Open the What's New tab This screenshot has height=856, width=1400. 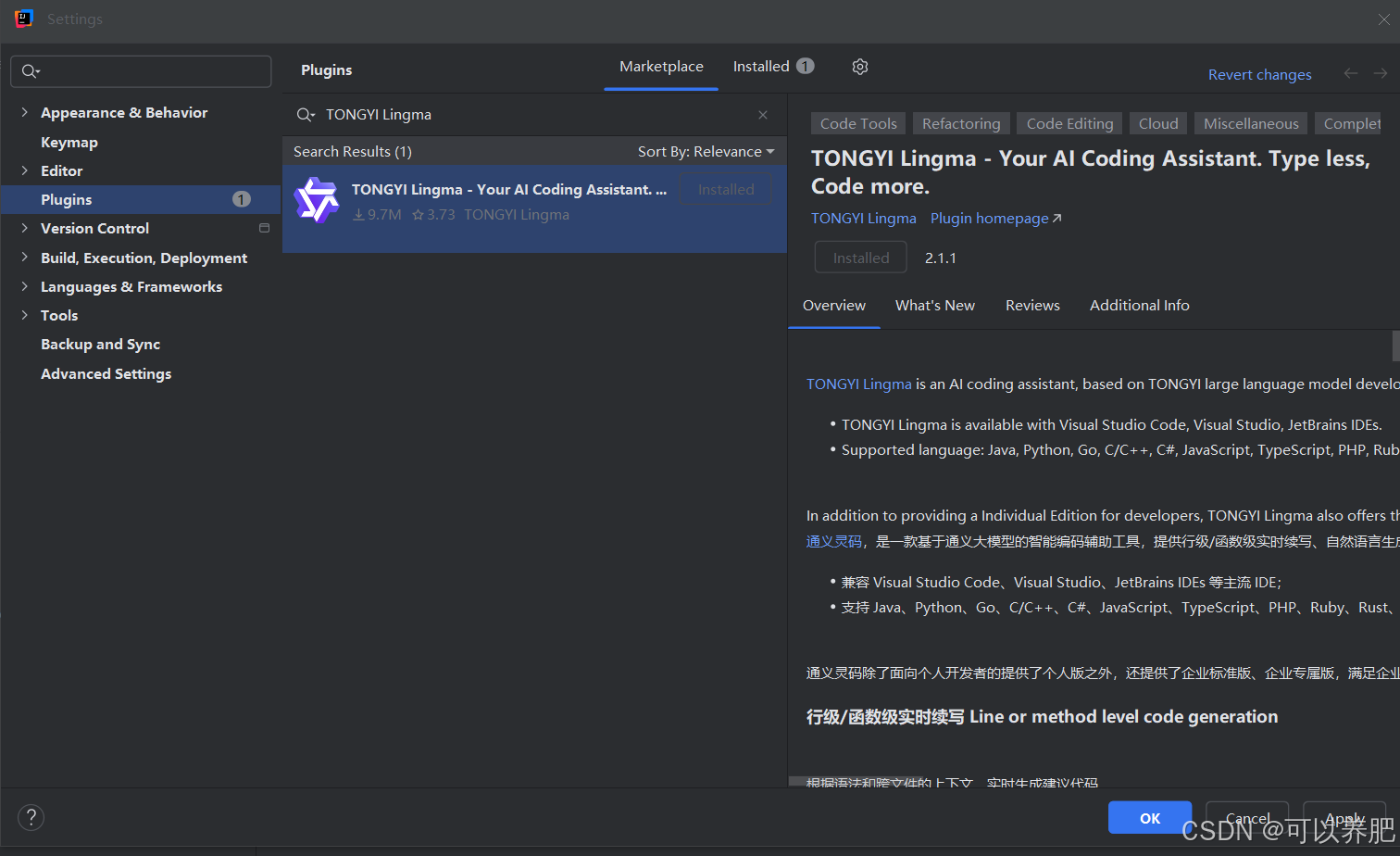pos(935,306)
